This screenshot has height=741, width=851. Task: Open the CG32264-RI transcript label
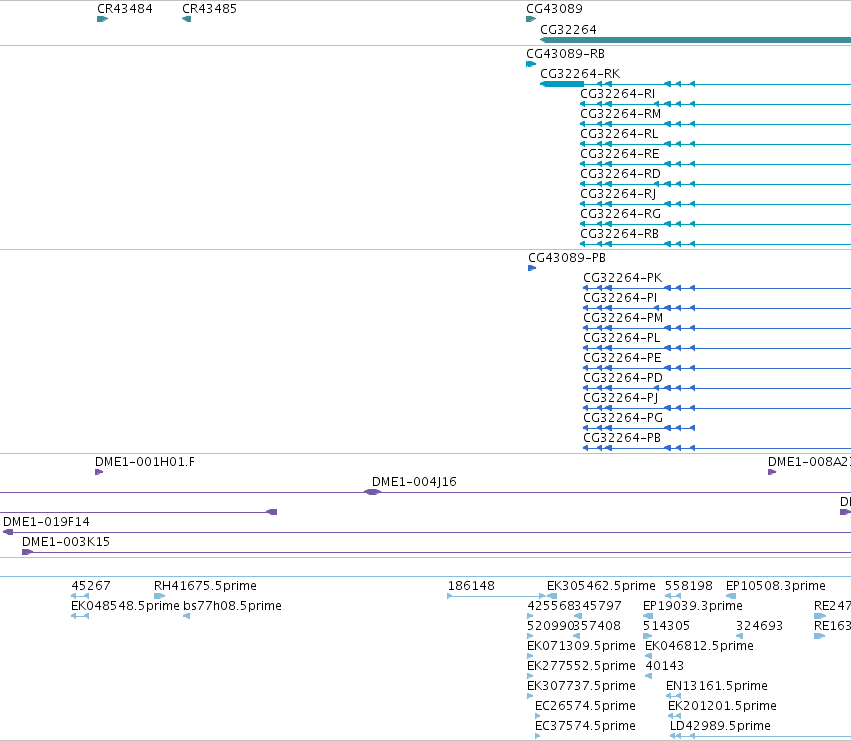point(618,93)
